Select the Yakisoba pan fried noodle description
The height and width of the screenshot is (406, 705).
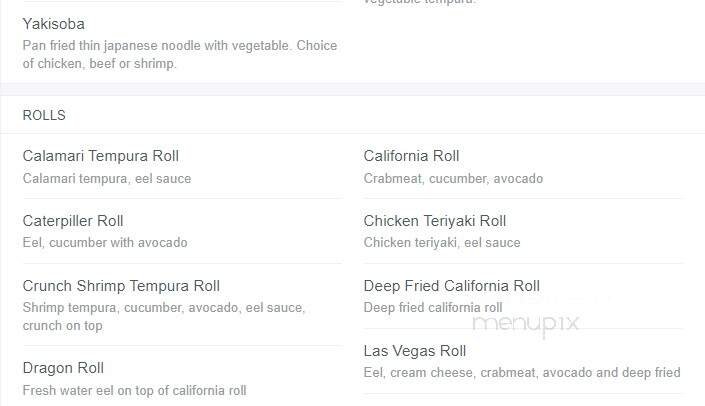[x=179, y=55]
